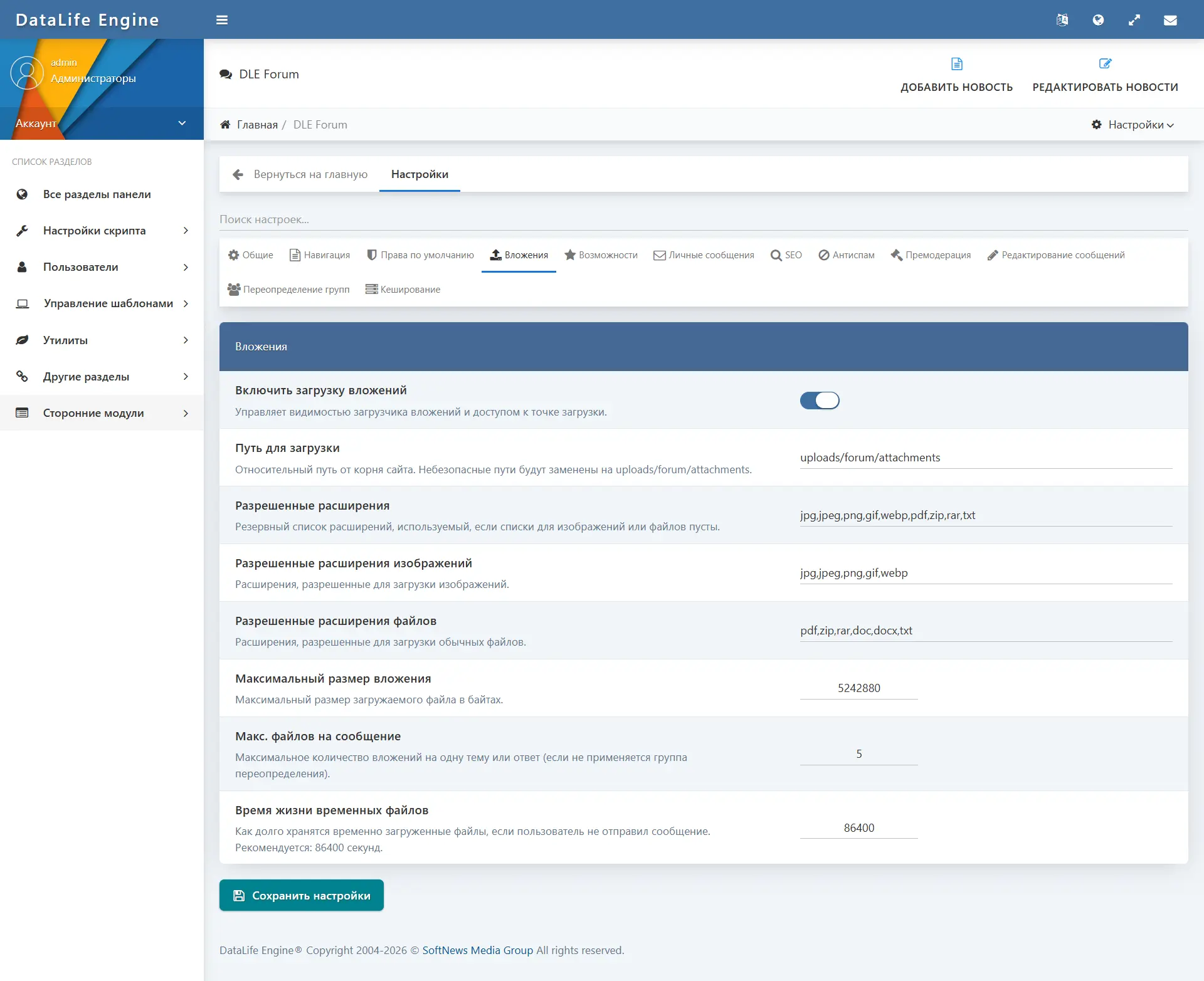
Task: Click the laptop icon for Управление шаблонами
Action: point(22,303)
